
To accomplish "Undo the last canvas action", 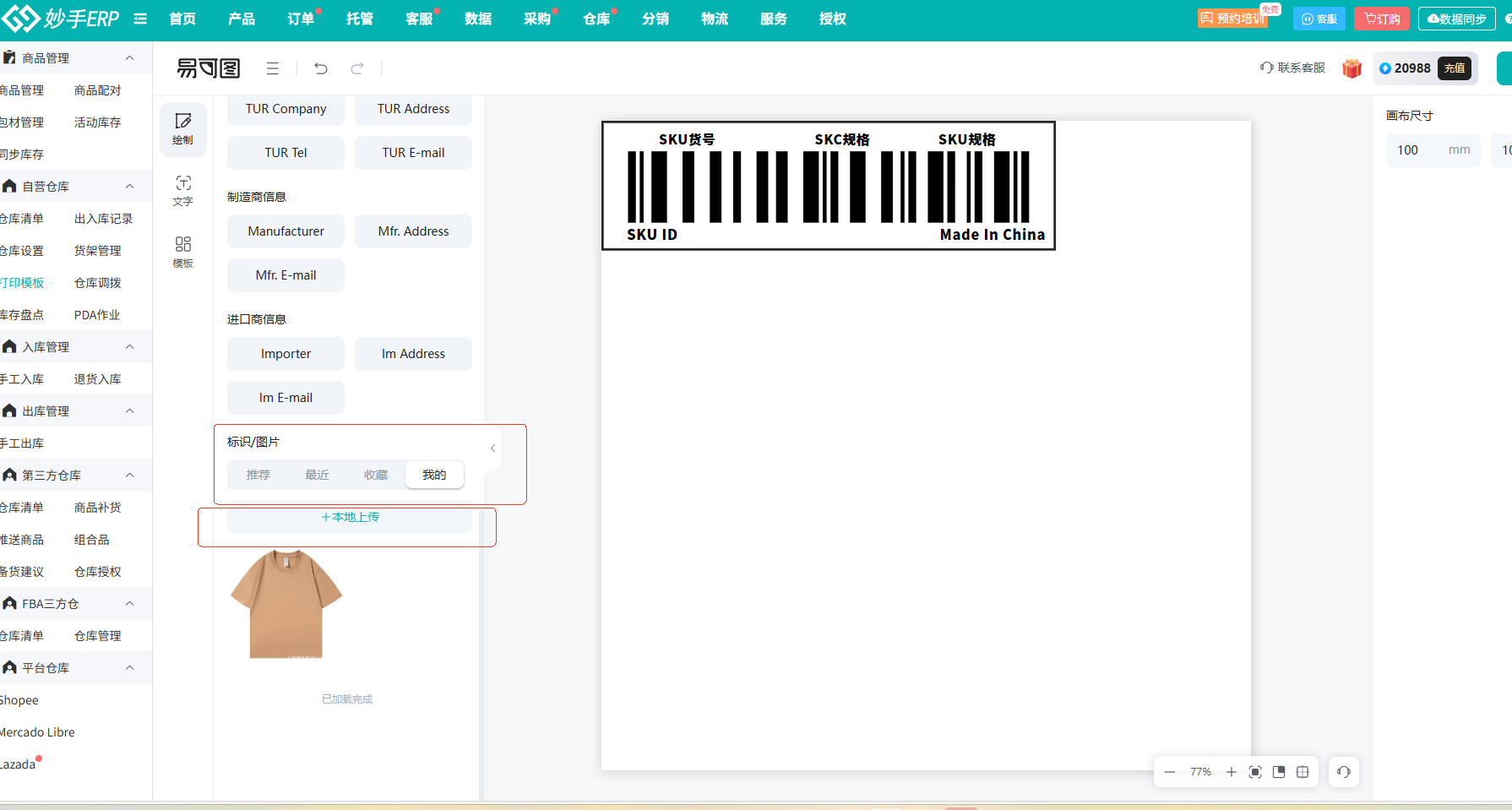I will click(321, 68).
